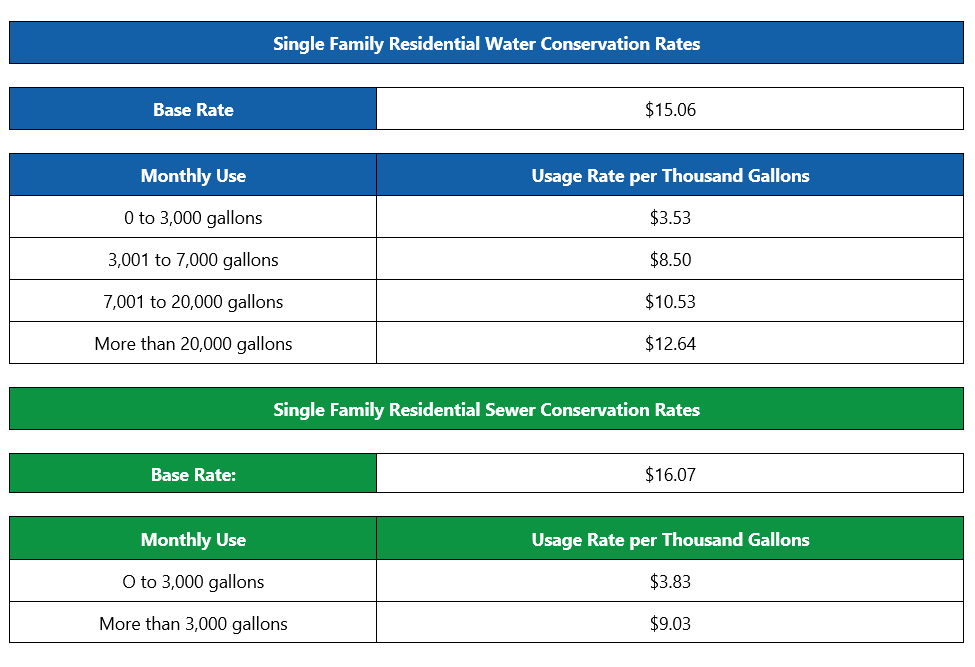Select the green sewer Base Rate: label cell
Screen dimensions: 975x667
coord(193,475)
